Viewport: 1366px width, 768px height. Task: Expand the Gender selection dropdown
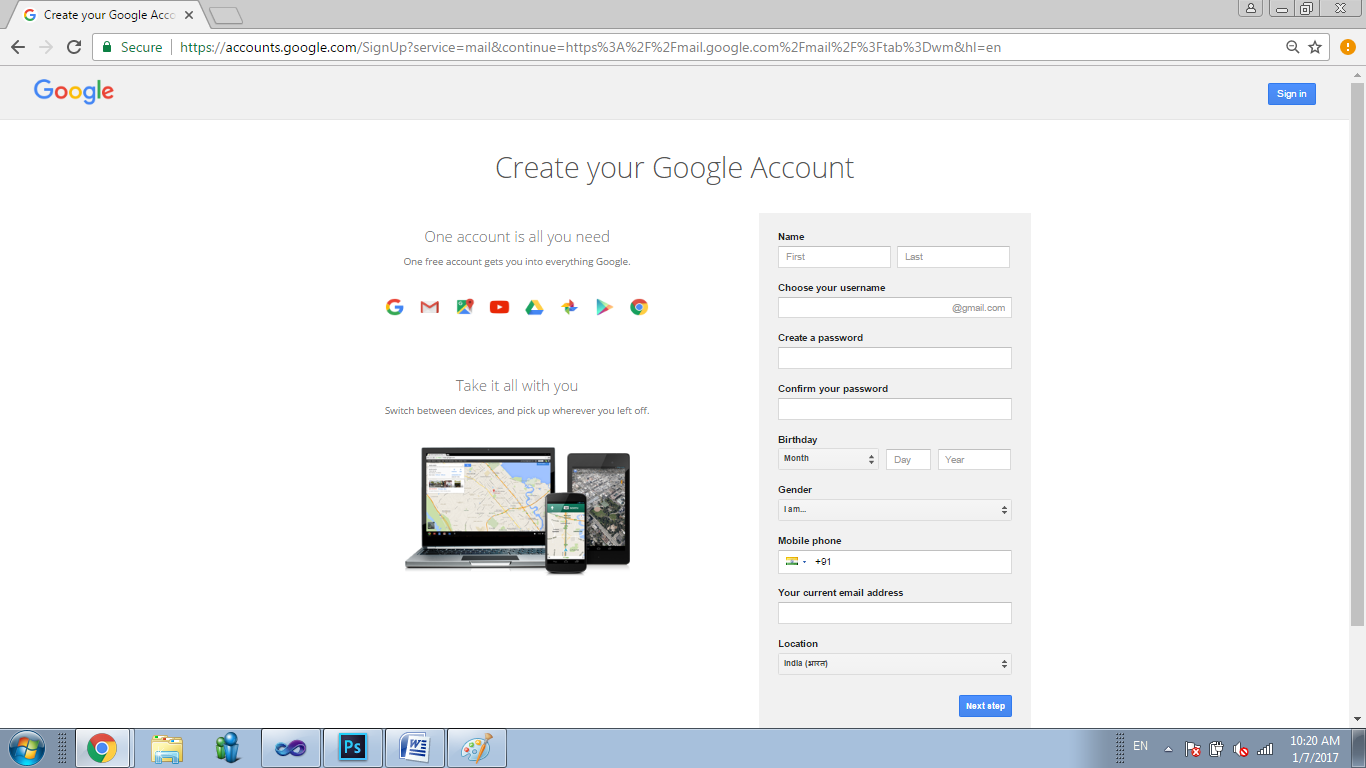point(894,509)
